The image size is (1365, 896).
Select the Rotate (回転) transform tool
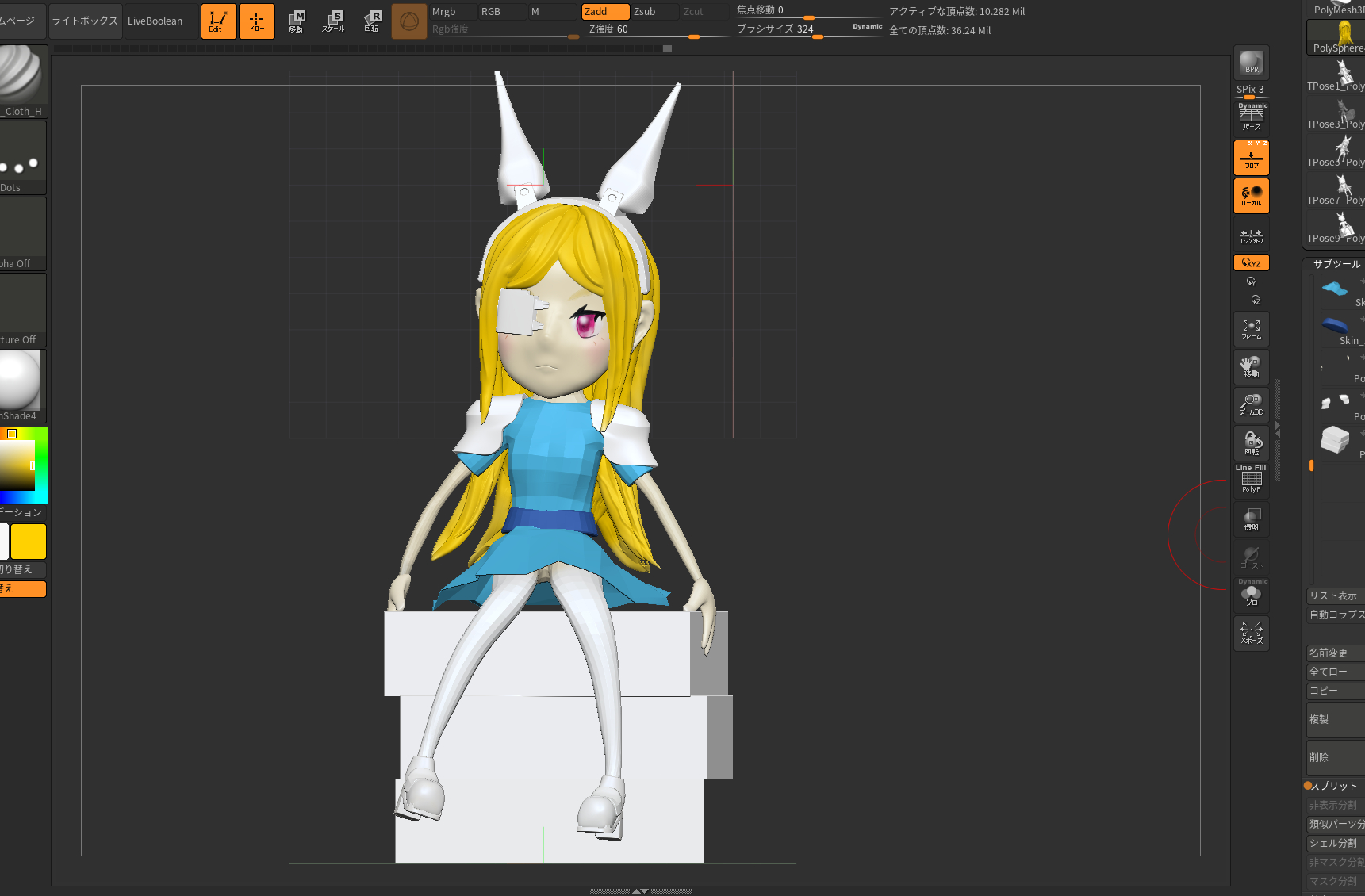point(371,21)
